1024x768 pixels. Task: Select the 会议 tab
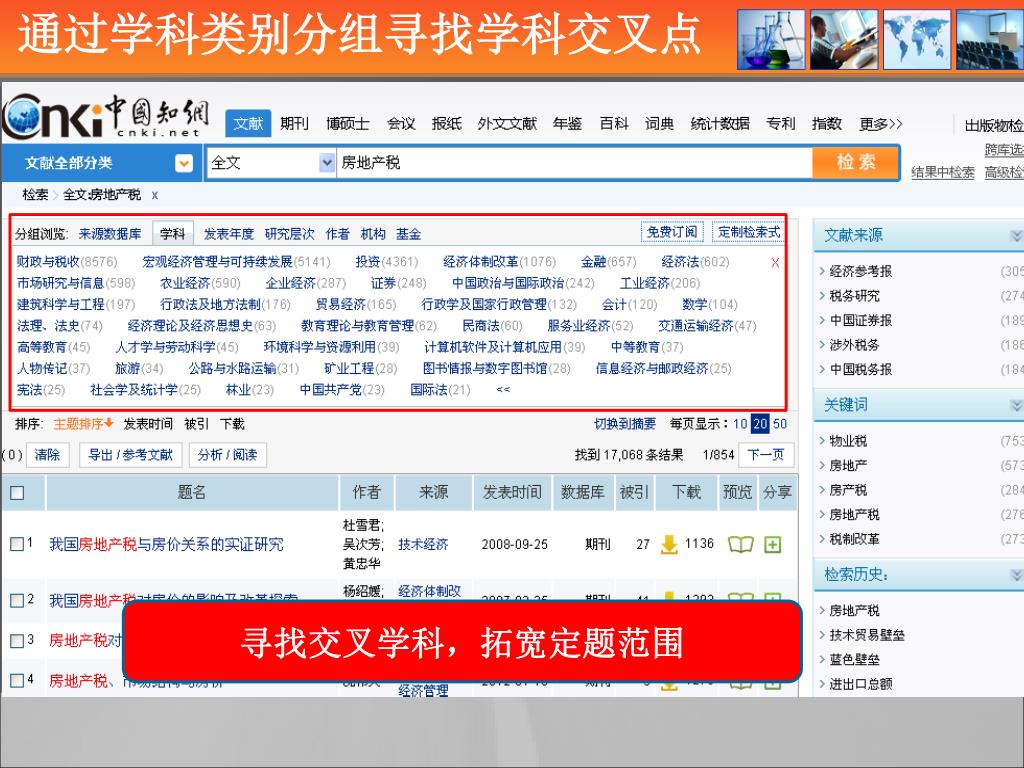401,123
